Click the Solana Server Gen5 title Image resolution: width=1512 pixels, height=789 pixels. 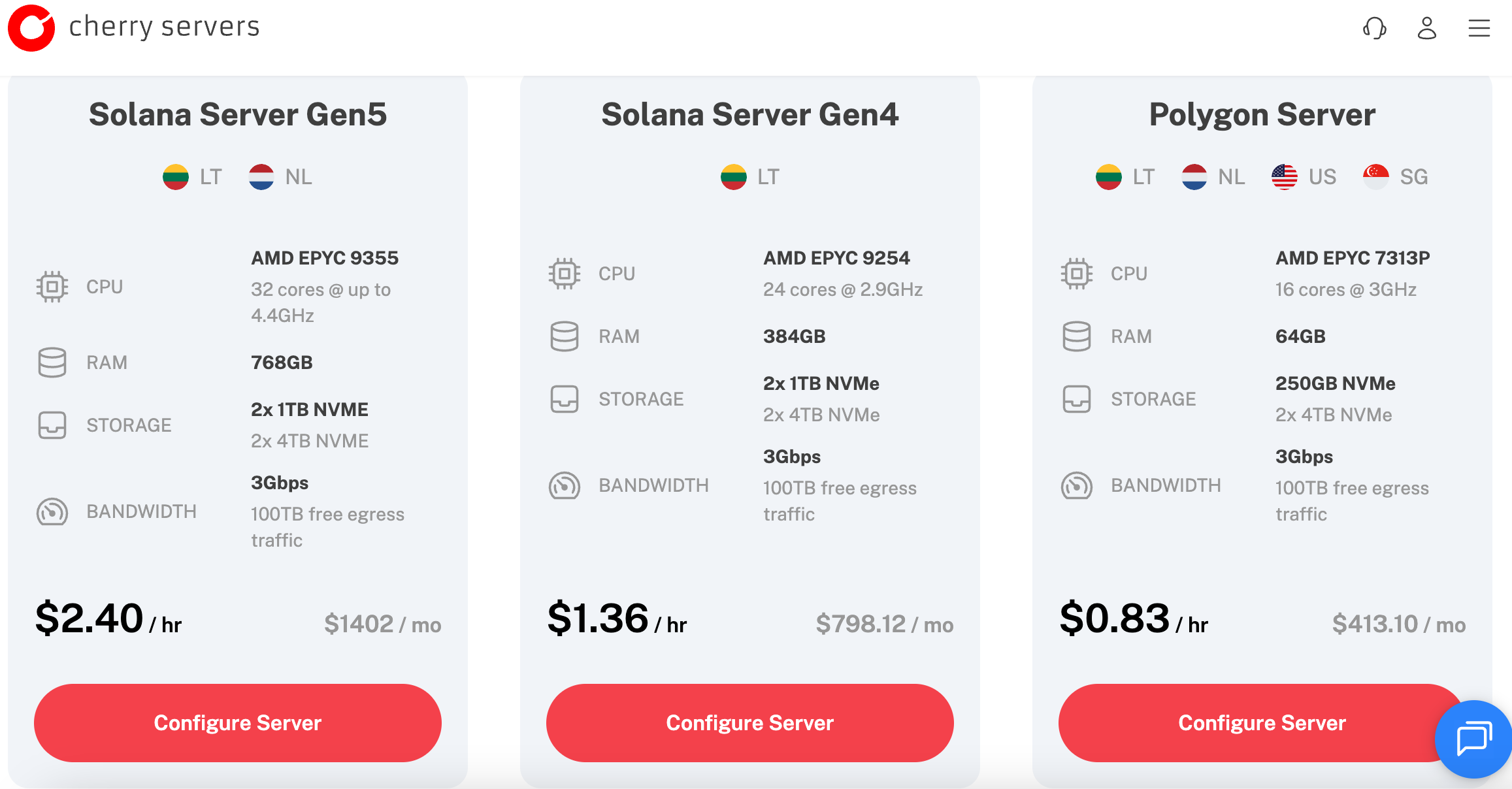238,115
